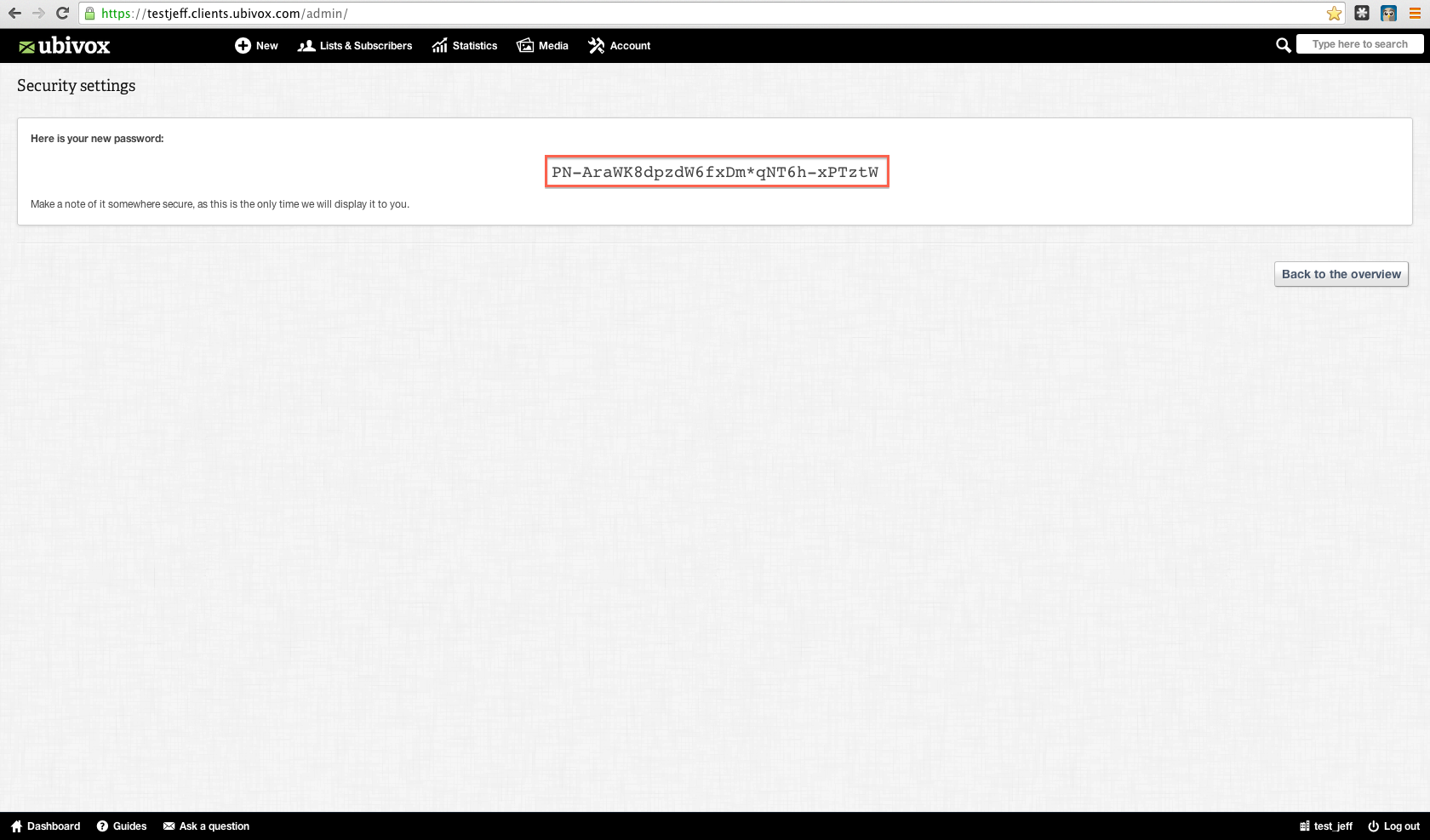Bookmark the page with the star icon

[x=1334, y=14]
